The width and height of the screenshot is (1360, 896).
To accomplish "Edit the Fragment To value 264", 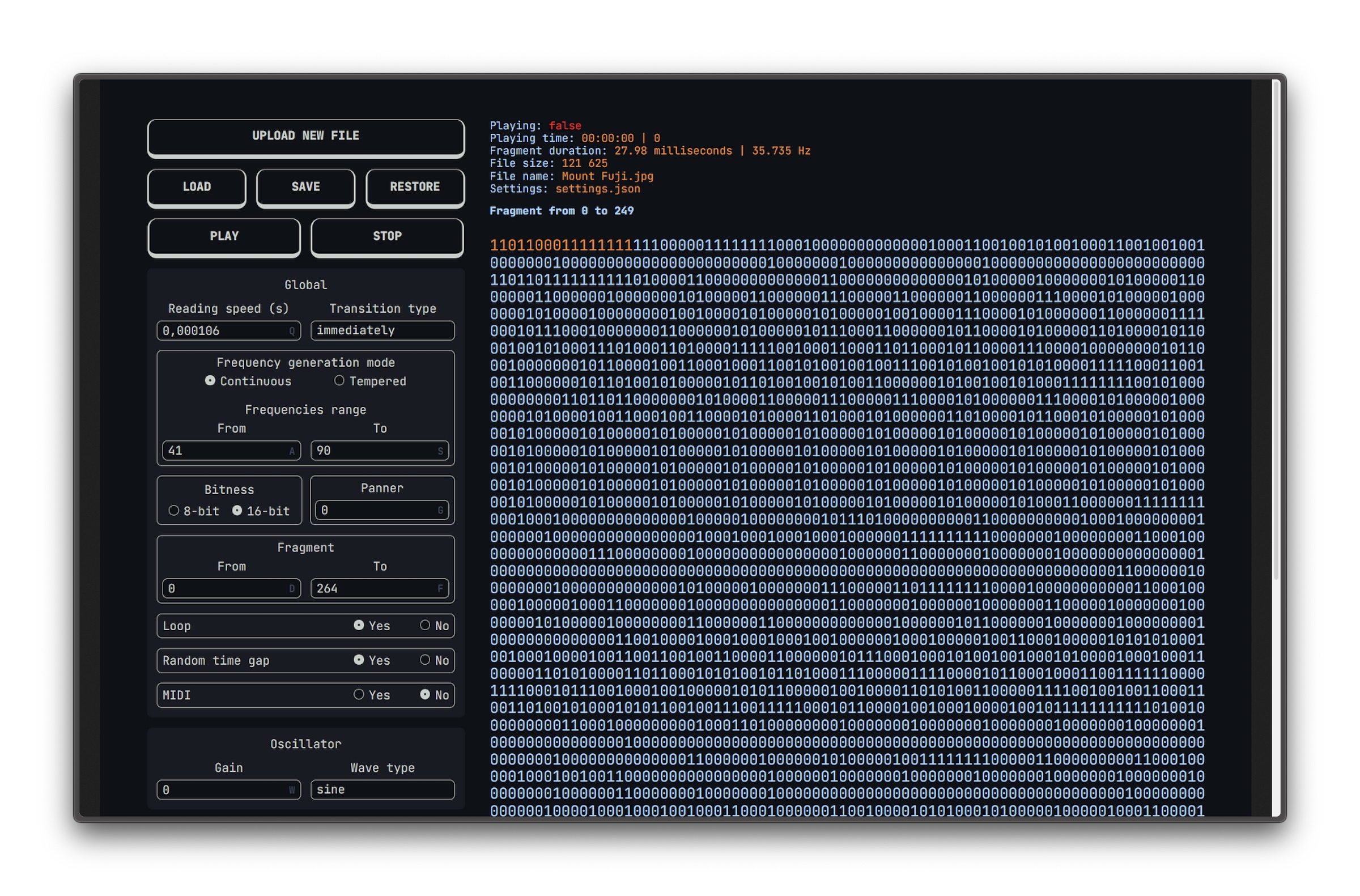I will point(380,589).
